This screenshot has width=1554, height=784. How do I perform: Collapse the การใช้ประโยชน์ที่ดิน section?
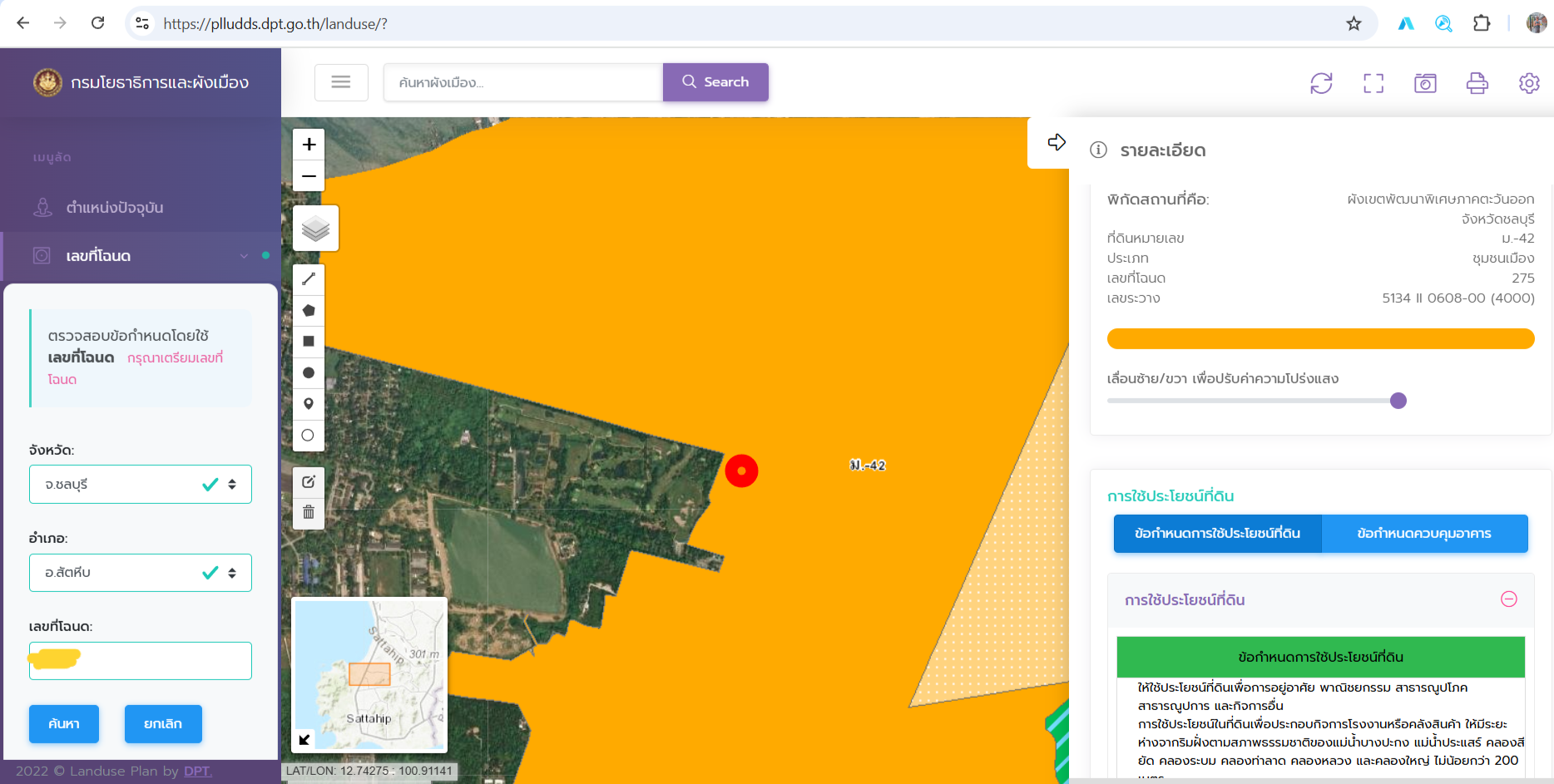click(1508, 599)
